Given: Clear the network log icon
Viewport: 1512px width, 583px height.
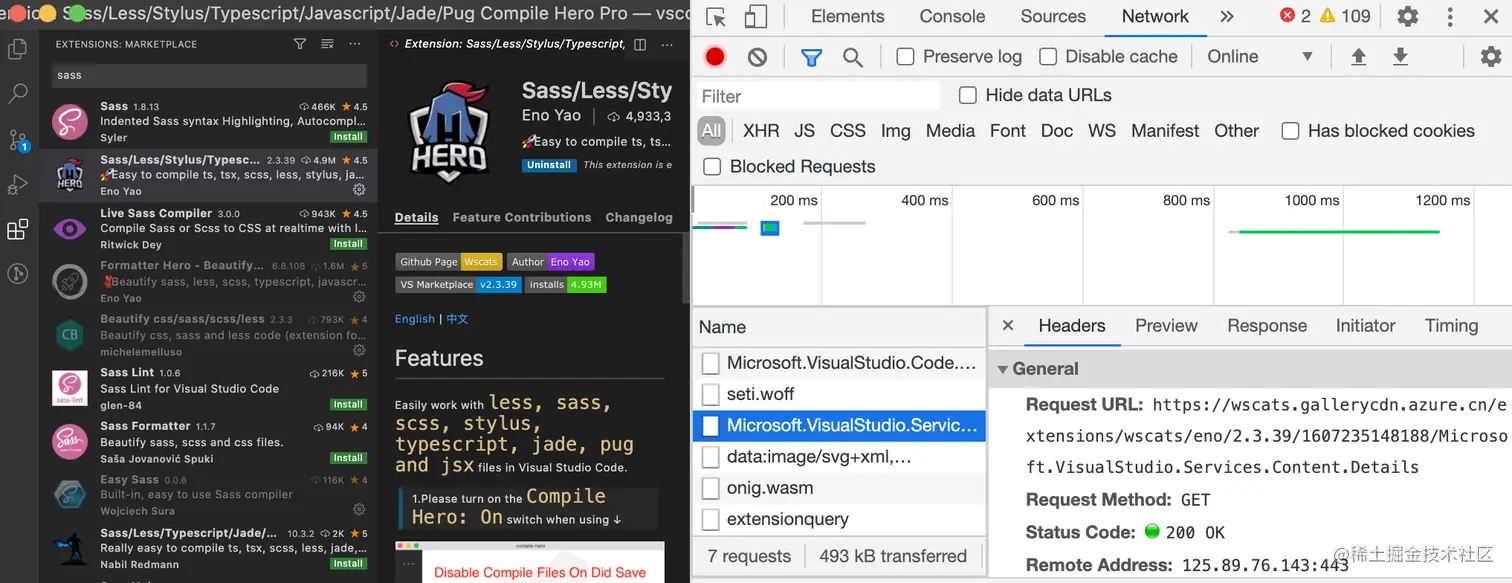Looking at the screenshot, I should coord(757,57).
